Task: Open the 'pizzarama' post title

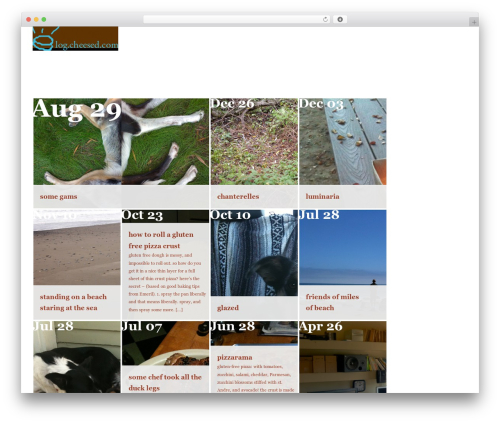Action: click(235, 357)
